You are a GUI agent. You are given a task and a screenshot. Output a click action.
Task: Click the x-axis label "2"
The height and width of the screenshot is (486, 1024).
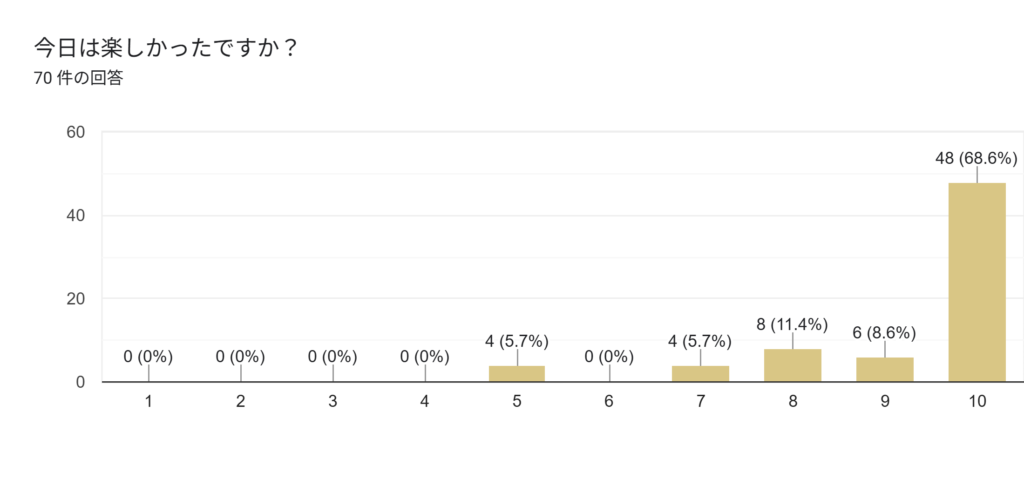pyautogui.click(x=241, y=402)
